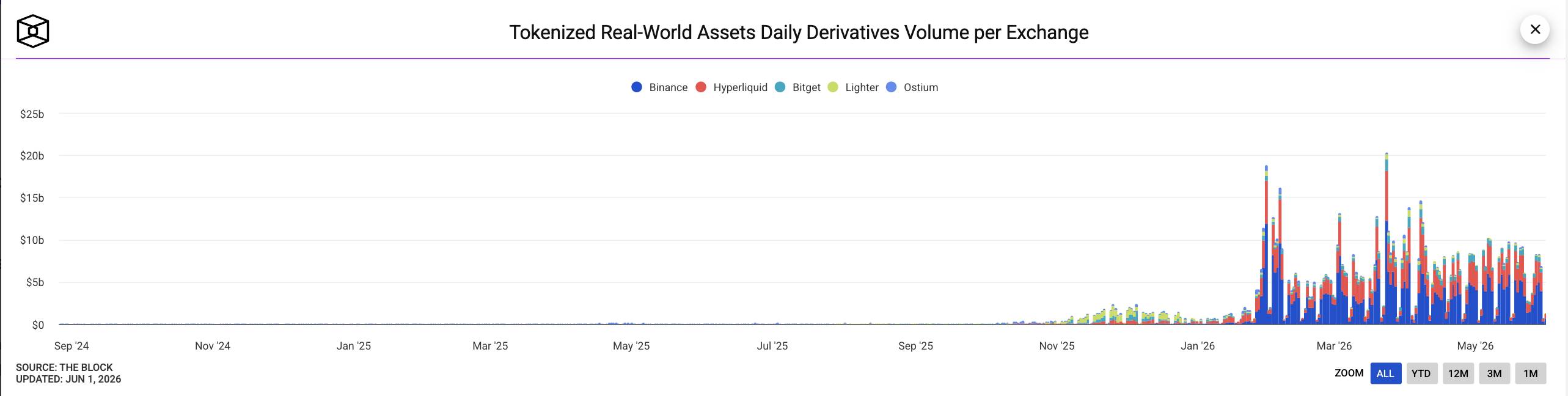Hide the Bitget series from chart
The width and height of the screenshot is (1568, 396).
pos(797,87)
